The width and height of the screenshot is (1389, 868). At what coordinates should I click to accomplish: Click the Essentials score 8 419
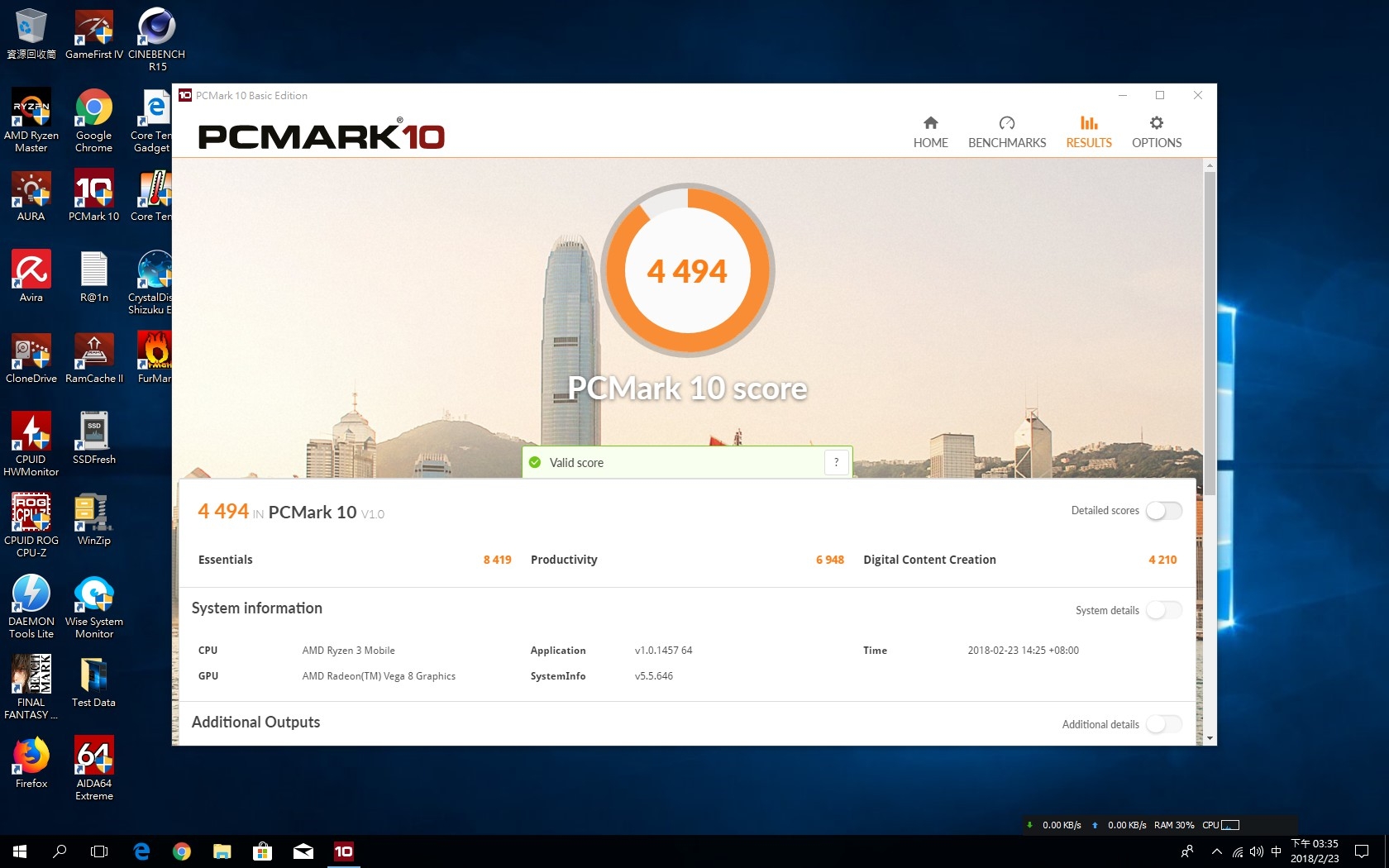[497, 560]
